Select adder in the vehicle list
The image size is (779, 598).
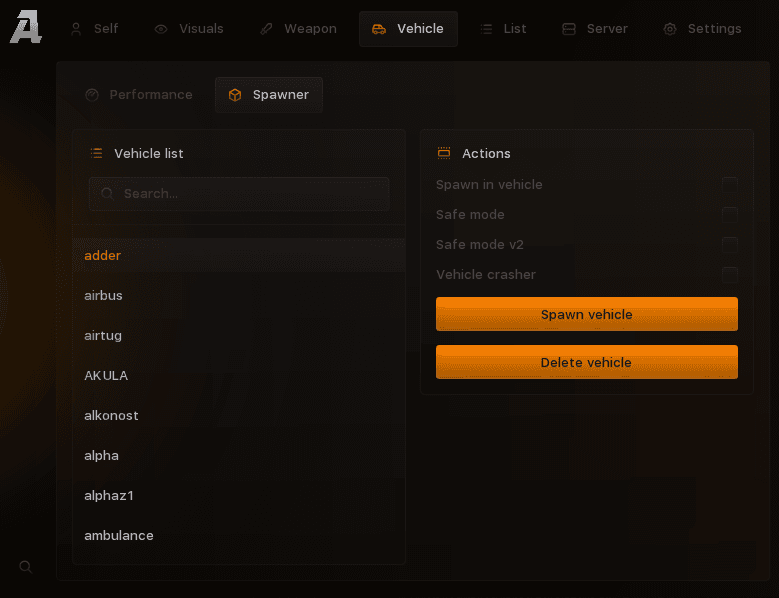click(239, 255)
